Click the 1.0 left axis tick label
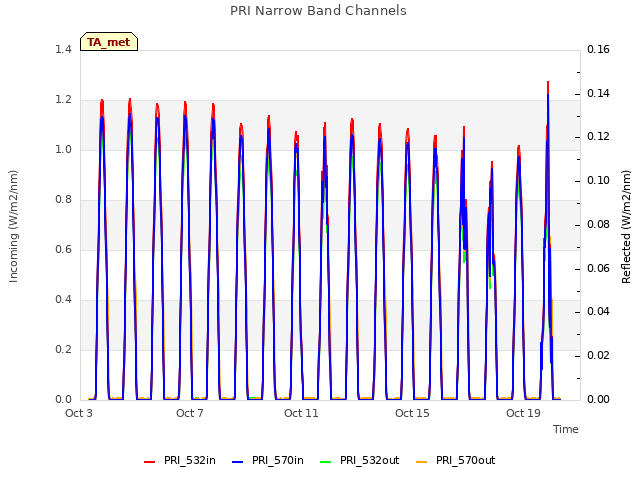The image size is (640, 480). point(63,149)
